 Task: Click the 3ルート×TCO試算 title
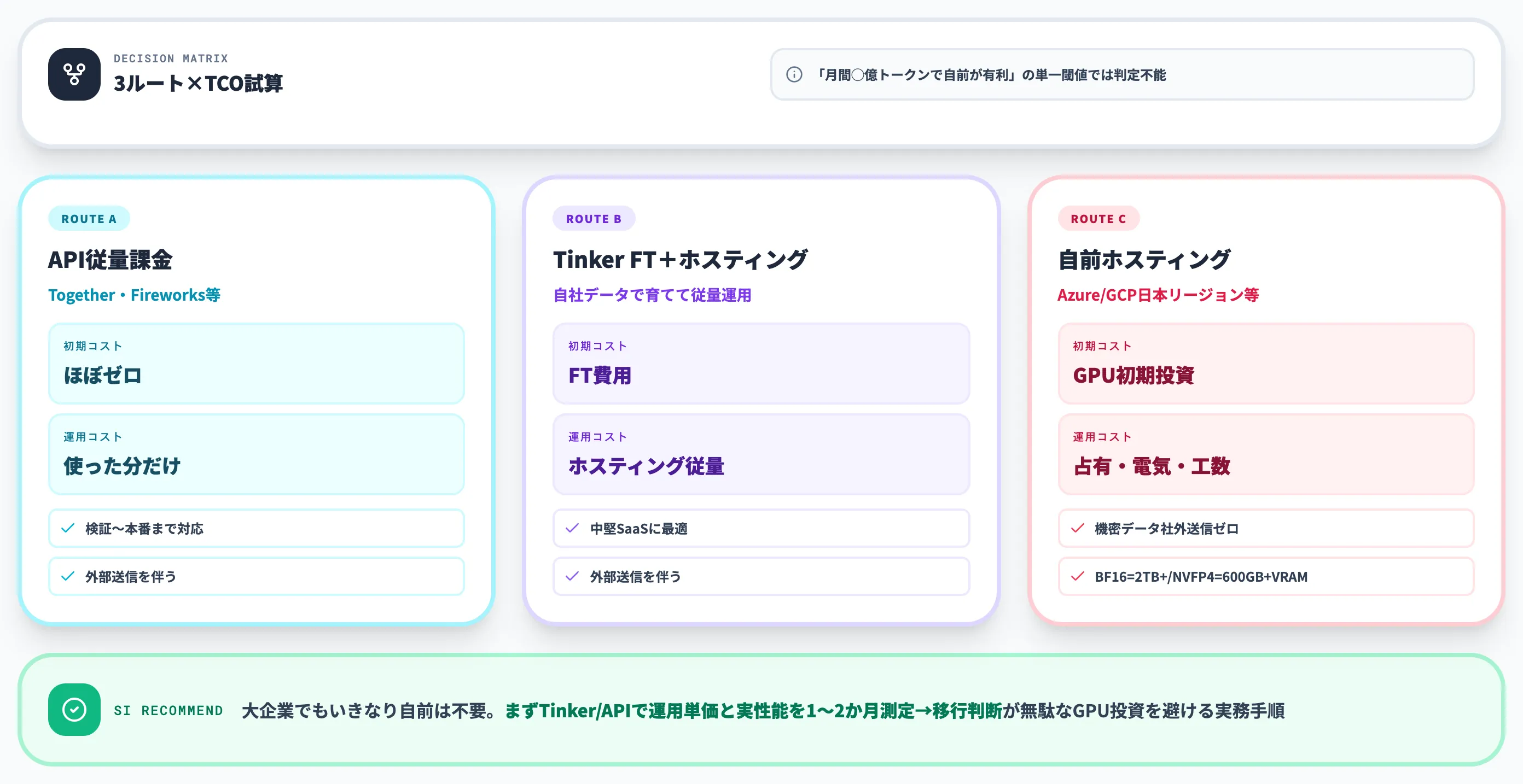click(198, 83)
